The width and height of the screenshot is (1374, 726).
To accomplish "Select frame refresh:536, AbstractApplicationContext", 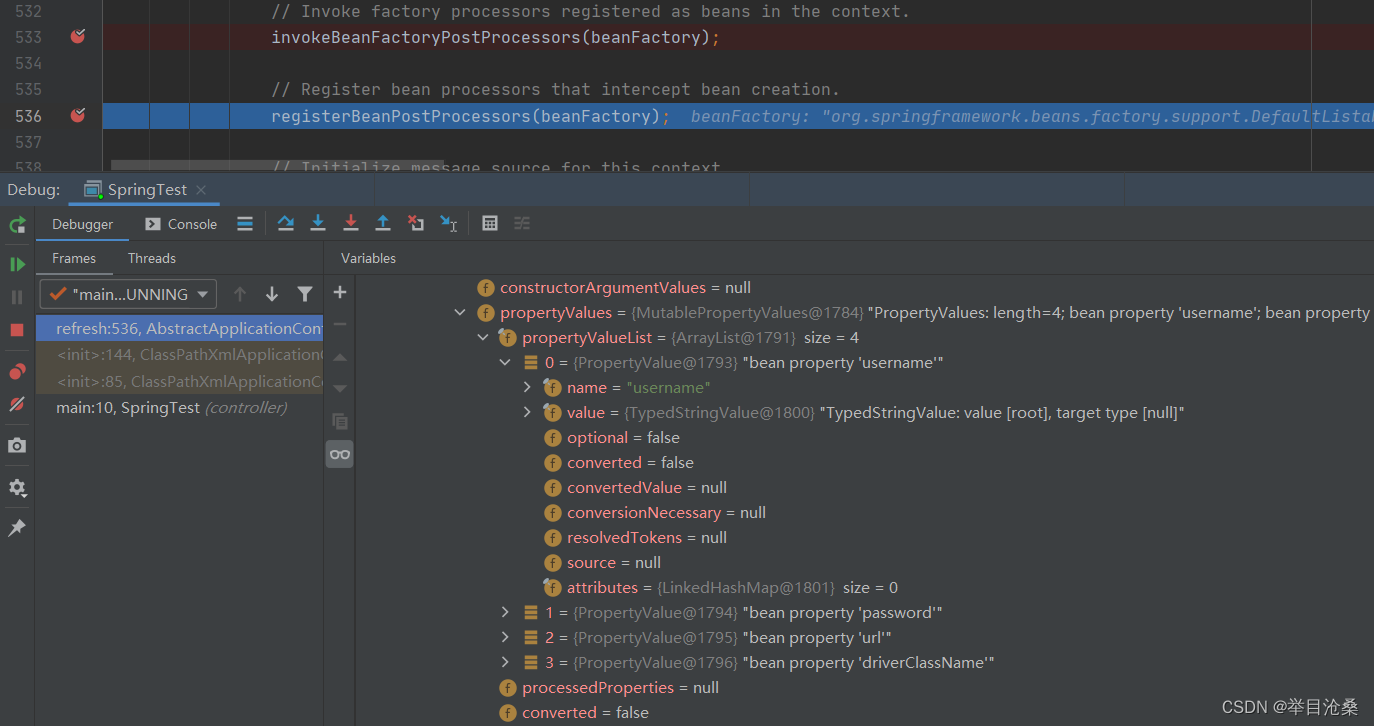I will coord(179,328).
